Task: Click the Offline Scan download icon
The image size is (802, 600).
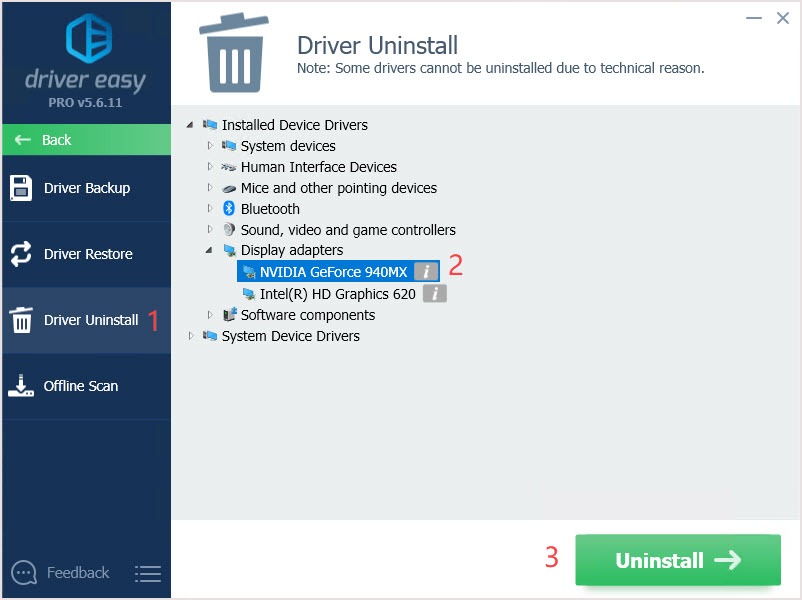Action: (x=21, y=386)
